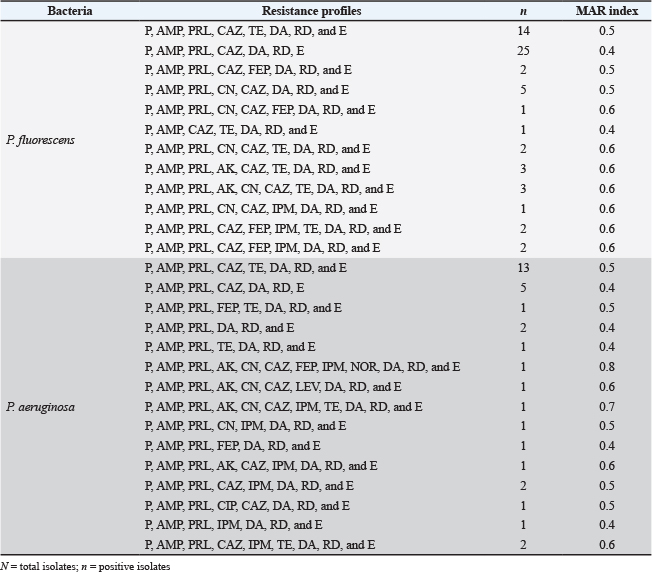The image size is (652, 572).
Task: Click the resistance profile containing NOR
Action: coord(302,367)
